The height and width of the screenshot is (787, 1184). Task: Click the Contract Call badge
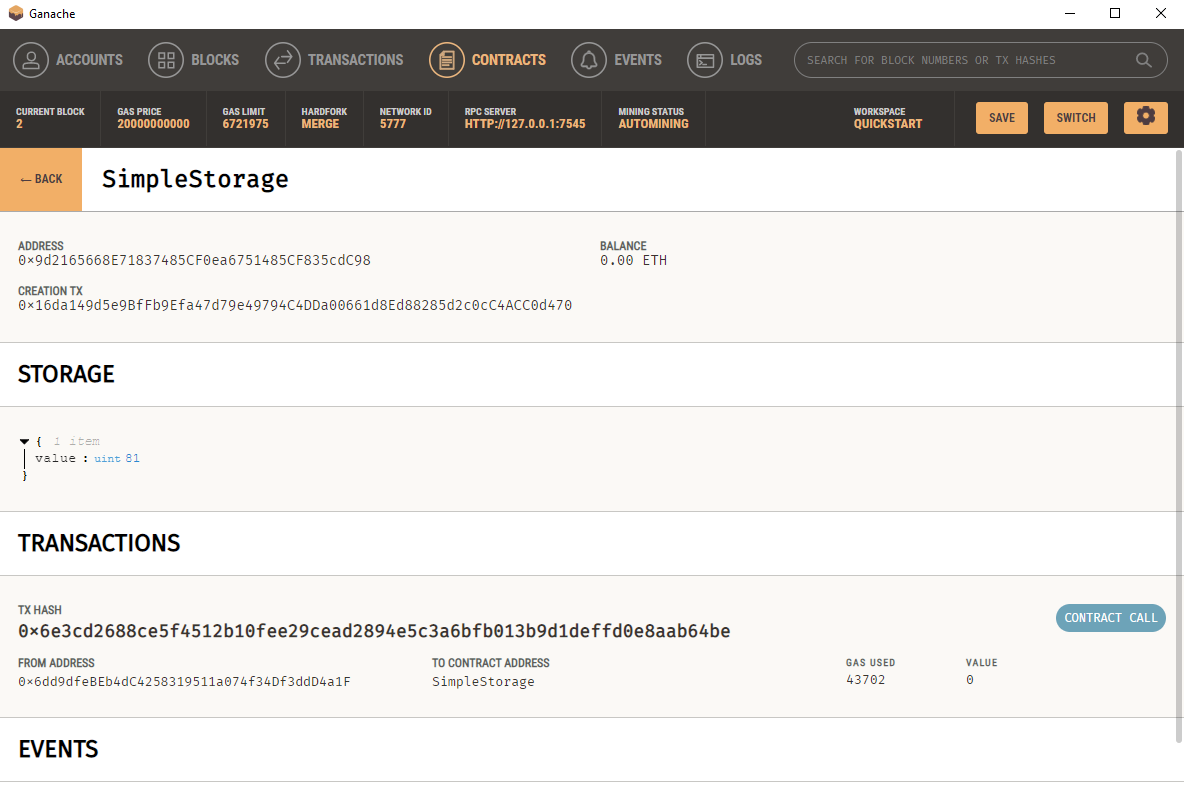click(1110, 618)
